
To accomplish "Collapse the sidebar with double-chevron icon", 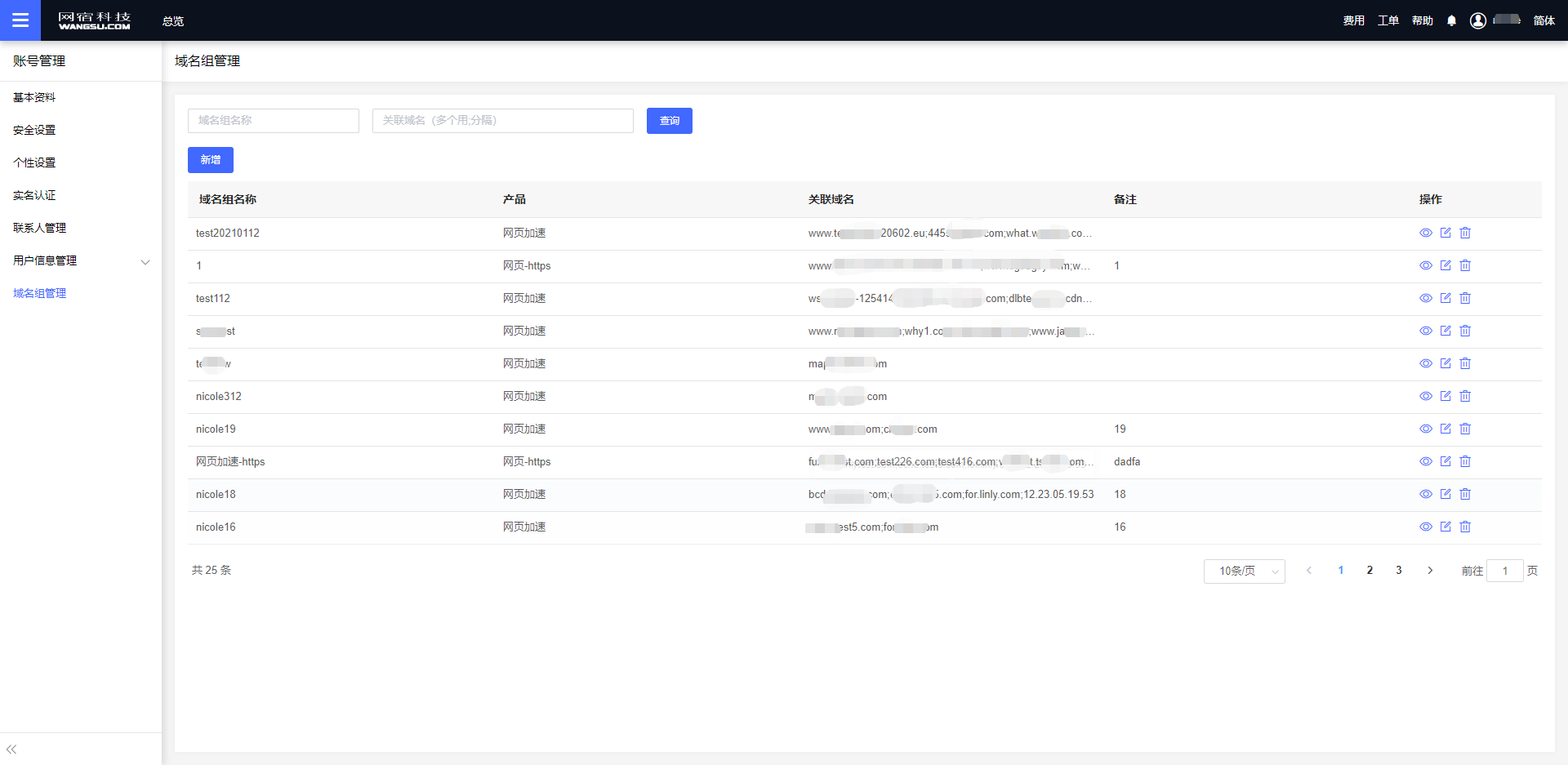I will [11, 749].
